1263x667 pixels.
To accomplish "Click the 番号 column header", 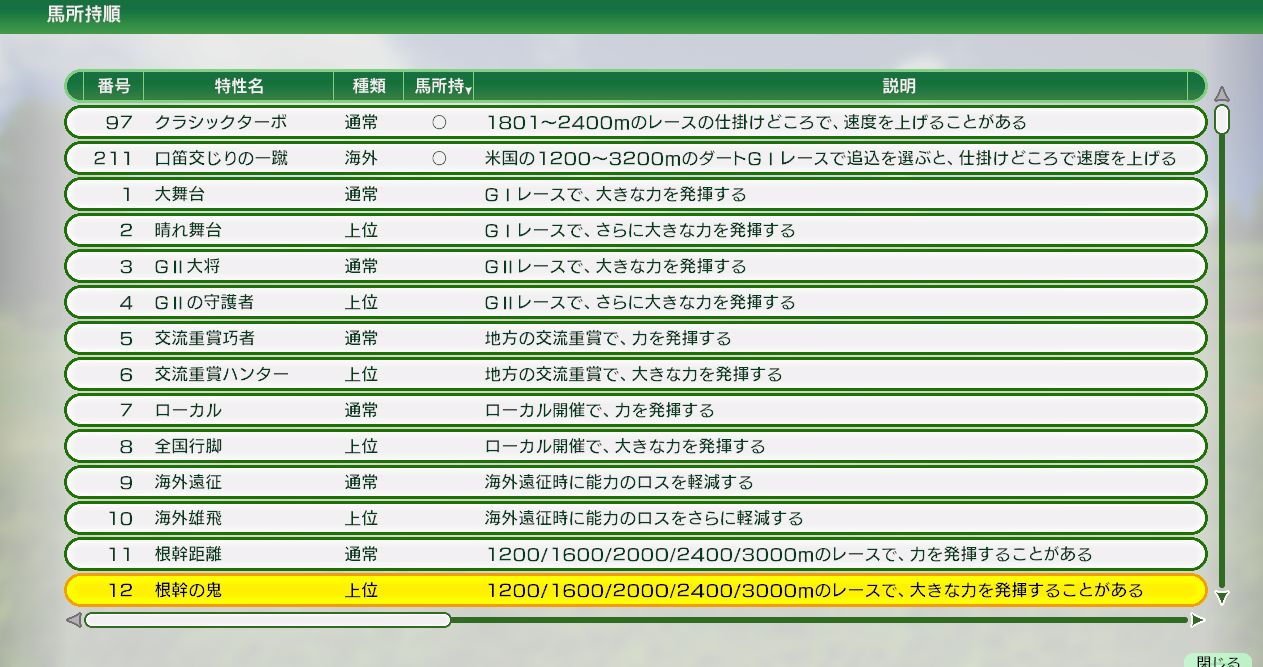I will pyautogui.click(x=115, y=86).
